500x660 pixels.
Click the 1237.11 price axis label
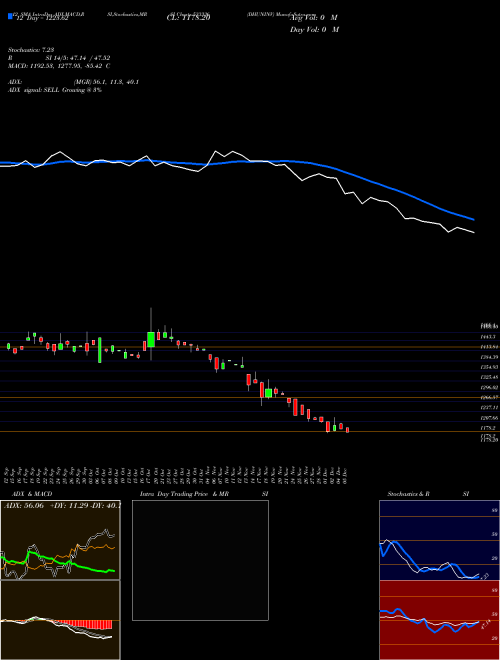click(489, 407)
